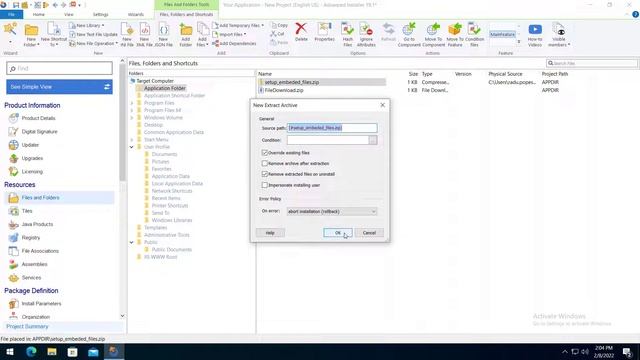Click the See Simple View button
640x360 pixels.
pyautogui.click(x=60, y=87)
